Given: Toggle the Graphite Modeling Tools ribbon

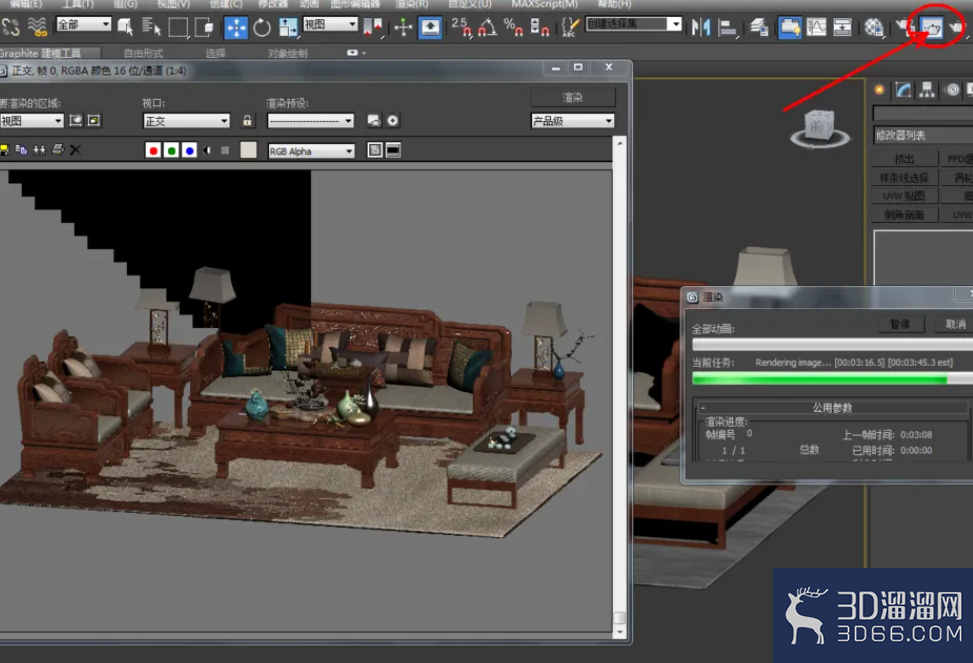Looking at the screenshot, I should point(789,27).
